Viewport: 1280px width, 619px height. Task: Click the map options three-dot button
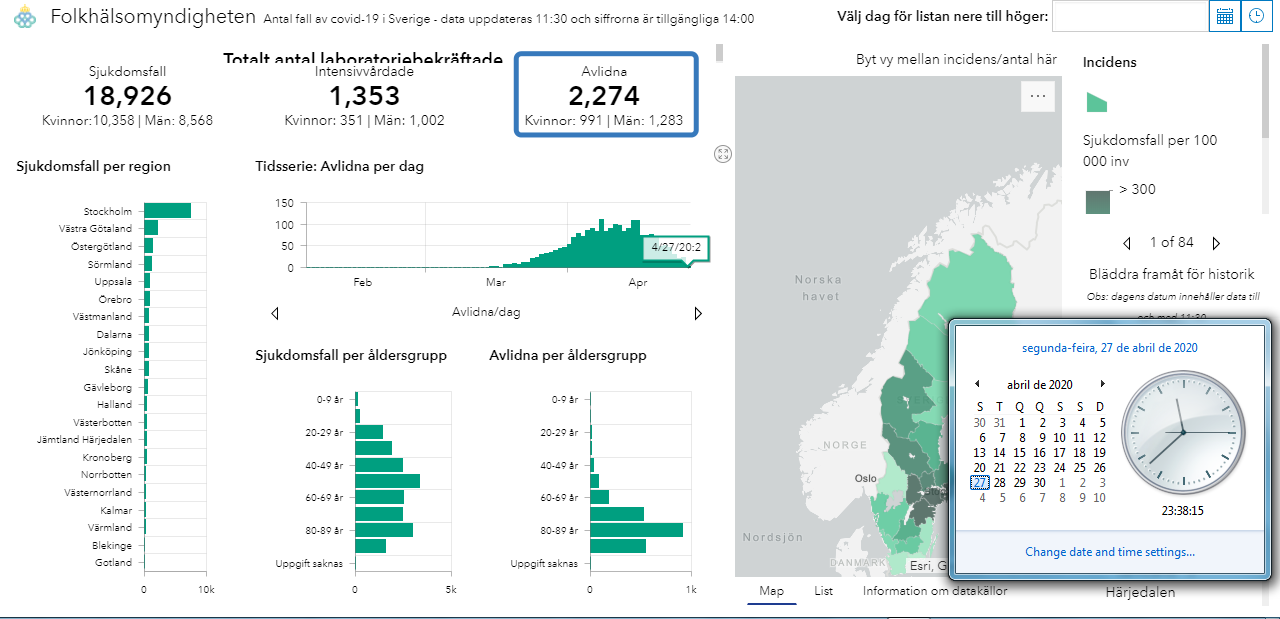[x=1037, y=97]
